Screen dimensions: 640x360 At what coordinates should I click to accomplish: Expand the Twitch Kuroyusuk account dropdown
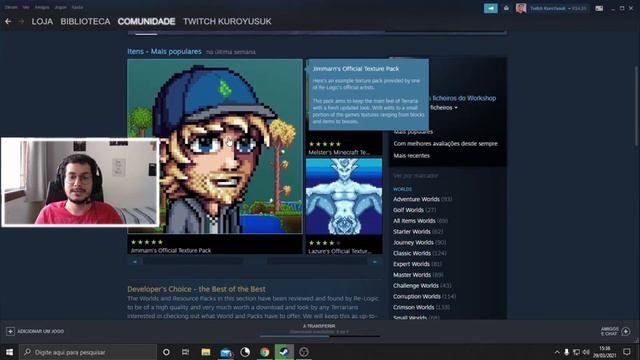click(x=558, y=8)
